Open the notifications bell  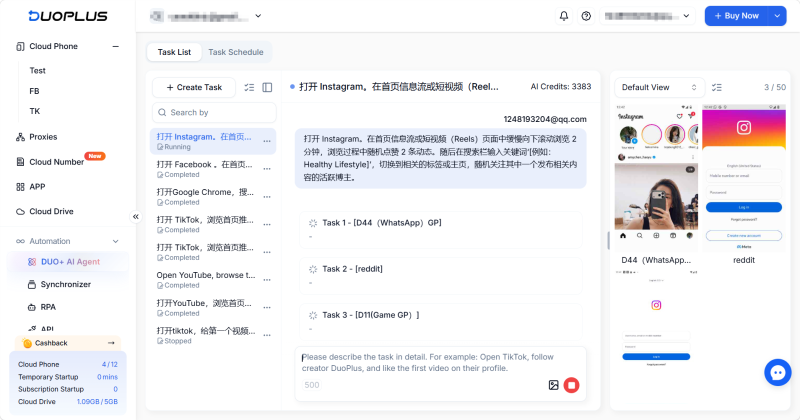564,16
